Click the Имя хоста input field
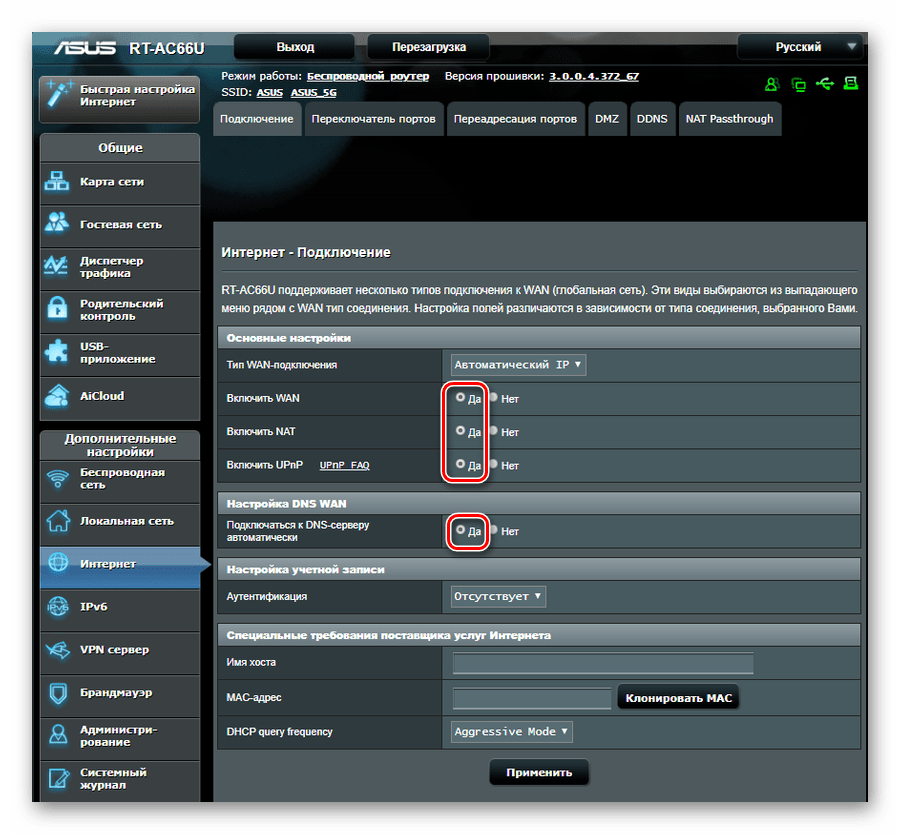The width and height of the screenshot is (900, 834). pos(603,663)
